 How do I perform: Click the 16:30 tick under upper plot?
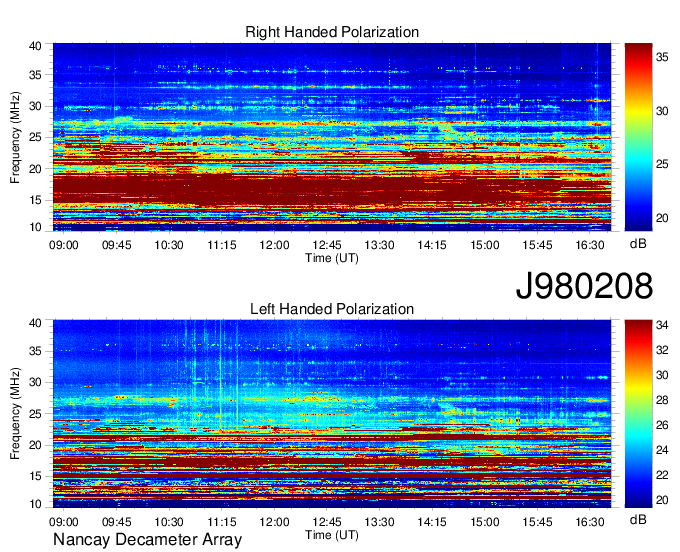tap(590, 245)
